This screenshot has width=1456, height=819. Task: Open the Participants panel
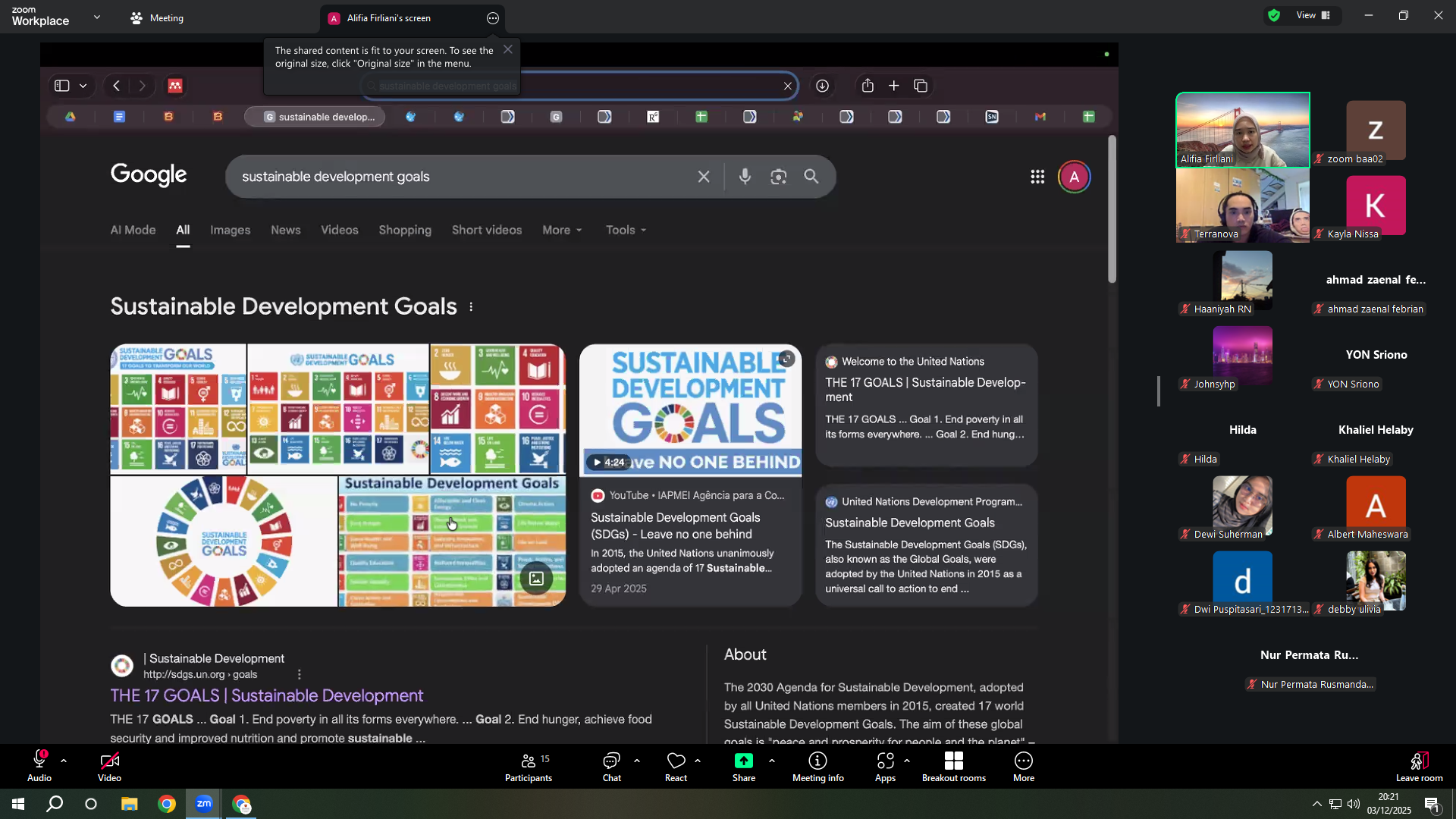point(529,766)
